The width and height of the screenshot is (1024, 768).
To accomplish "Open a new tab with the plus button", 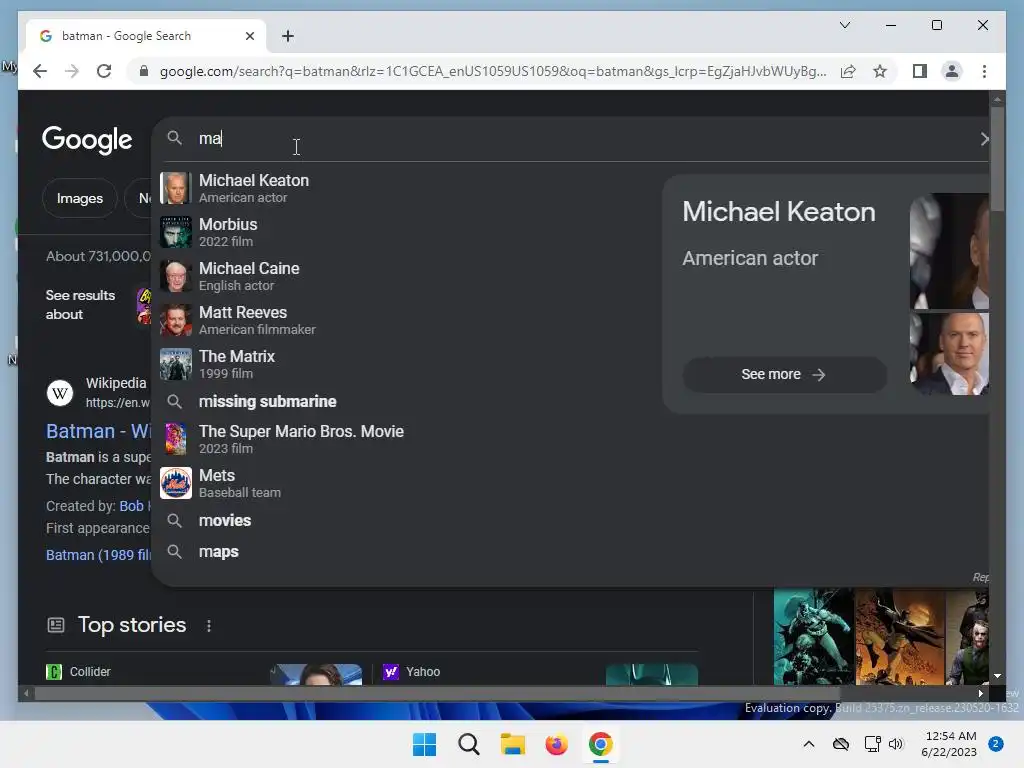I will coord(288,36).
